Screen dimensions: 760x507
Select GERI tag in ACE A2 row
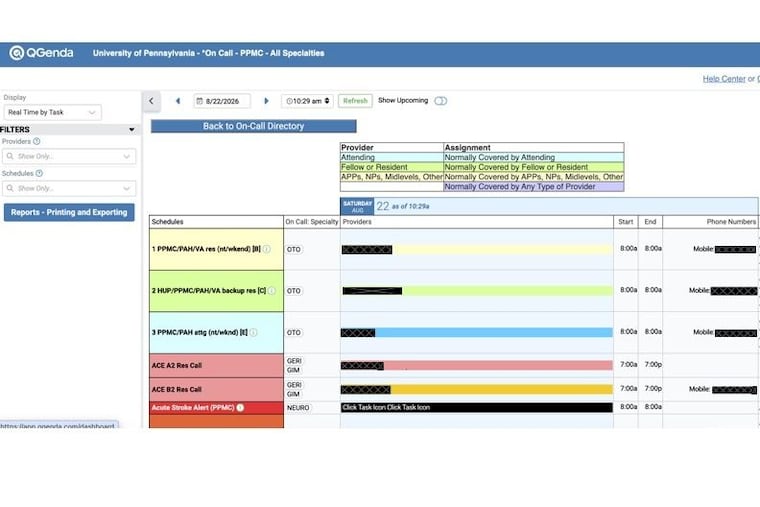tap(294, 361)
